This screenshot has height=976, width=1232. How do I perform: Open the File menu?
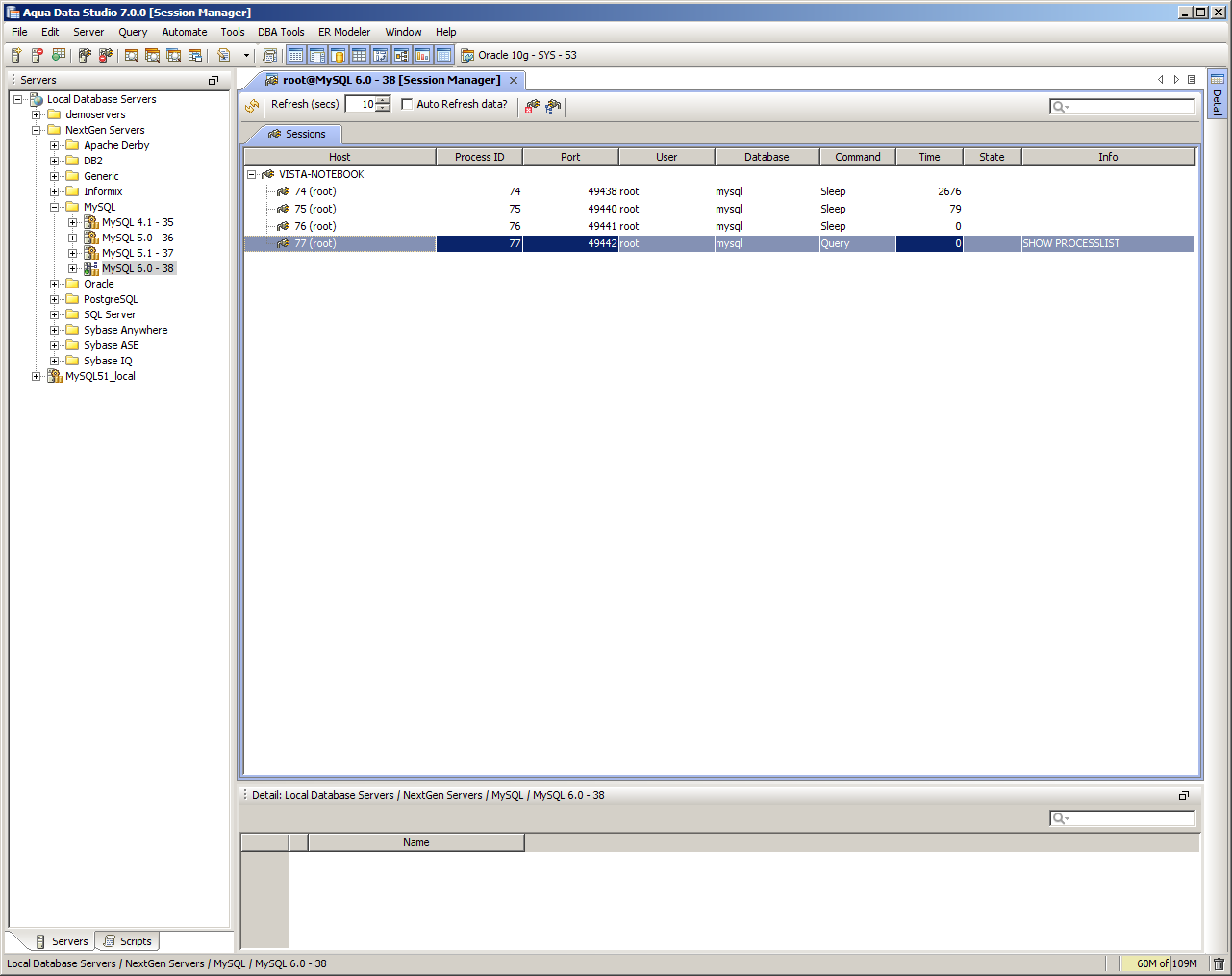(x=19, y=32)
